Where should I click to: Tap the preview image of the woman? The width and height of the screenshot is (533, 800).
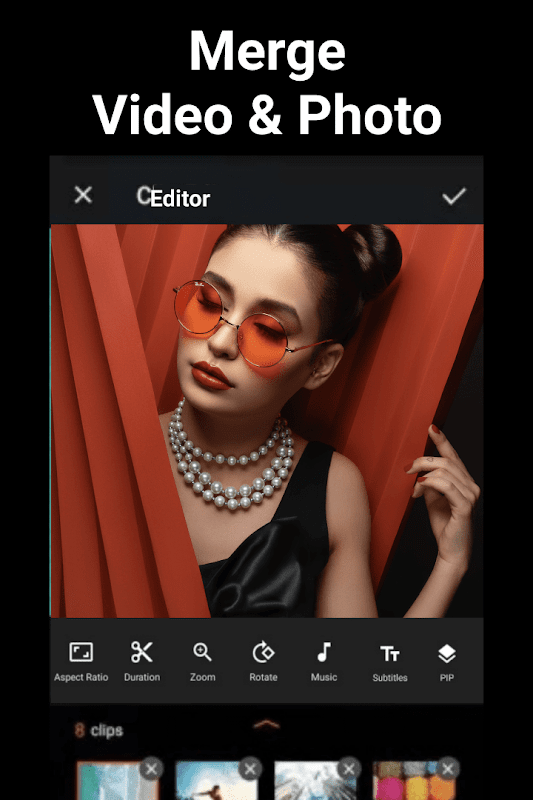(267, 421)
